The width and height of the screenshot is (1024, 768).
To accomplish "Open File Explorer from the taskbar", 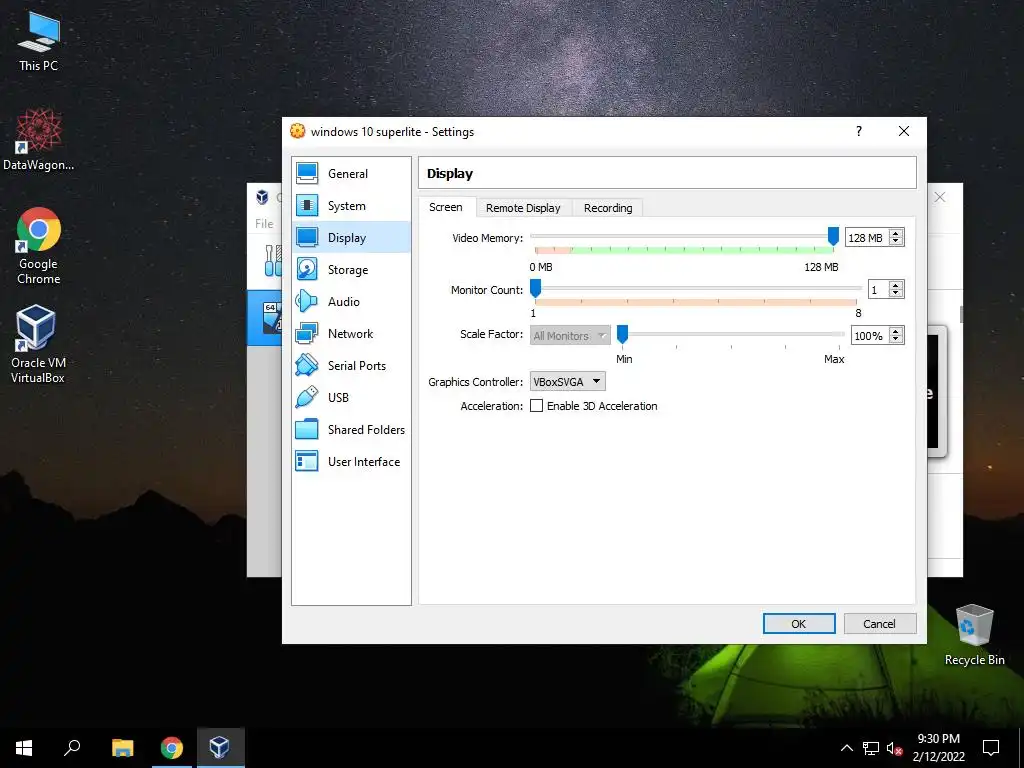I will click(x=122, y=748).
